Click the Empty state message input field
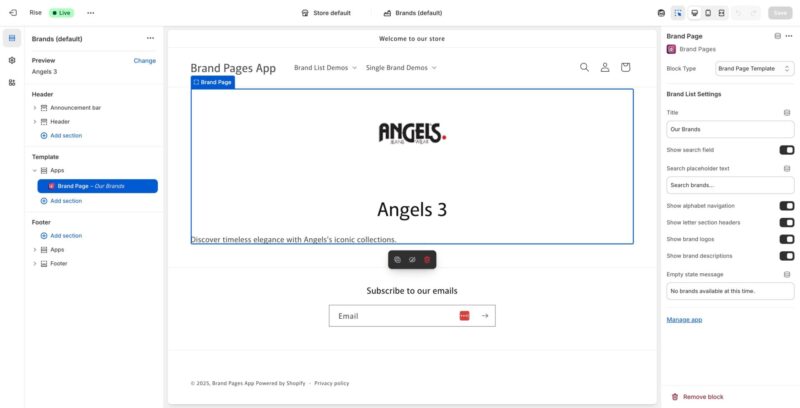Screen dimensions: 800x408 tap(730, 291)
